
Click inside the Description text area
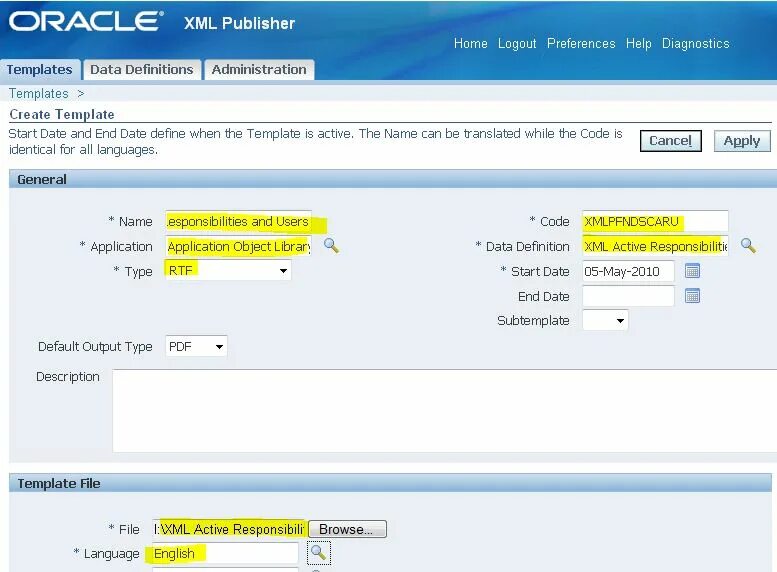(x=444, y=410)
